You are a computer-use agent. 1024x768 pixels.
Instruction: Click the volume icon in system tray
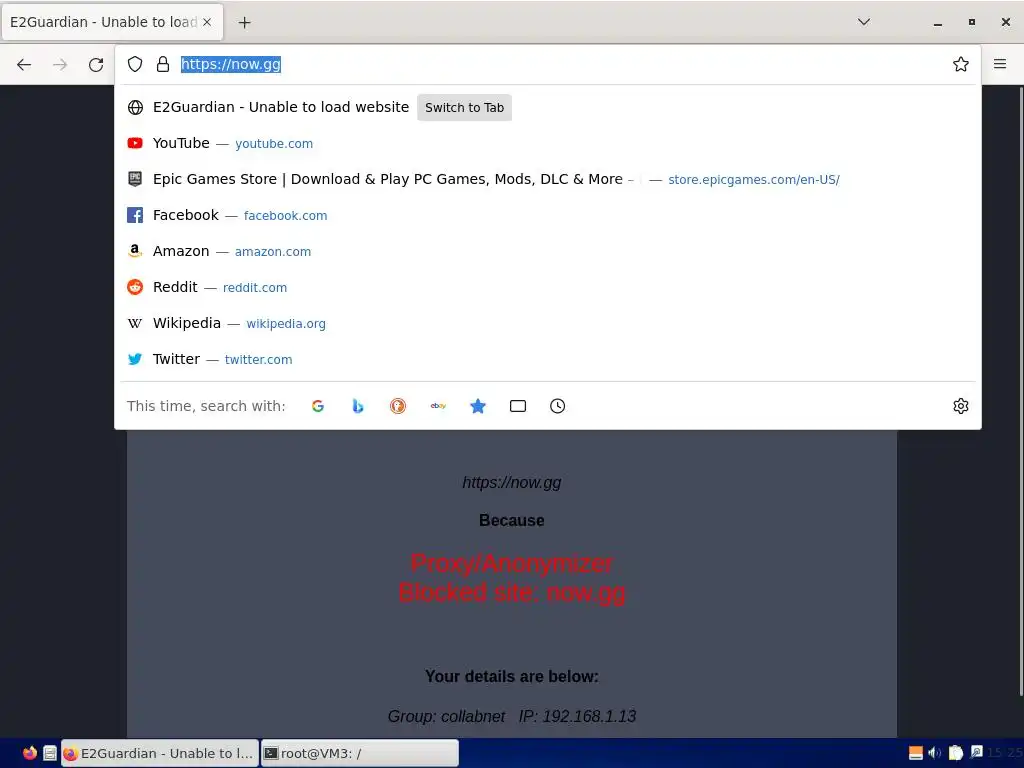935,753
